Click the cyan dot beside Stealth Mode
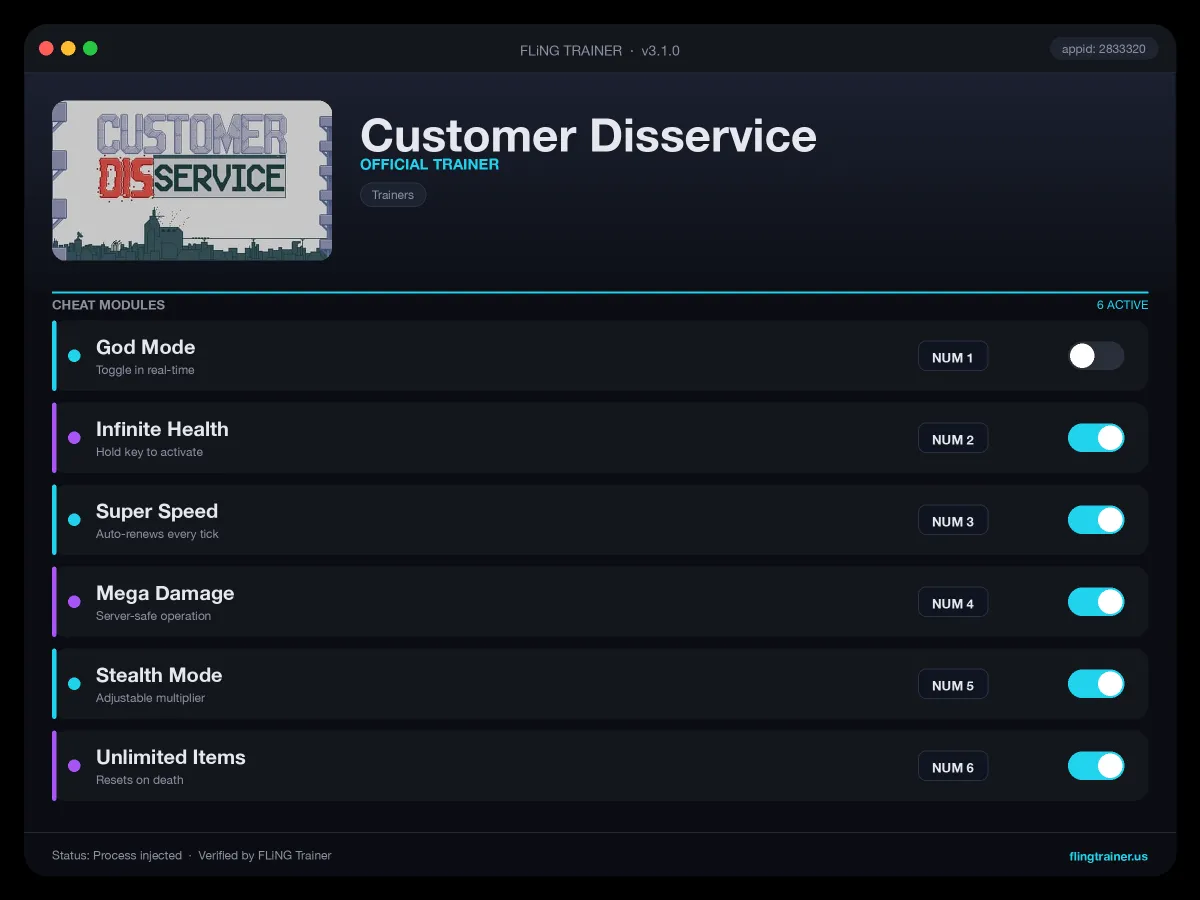 click(74, 684)
